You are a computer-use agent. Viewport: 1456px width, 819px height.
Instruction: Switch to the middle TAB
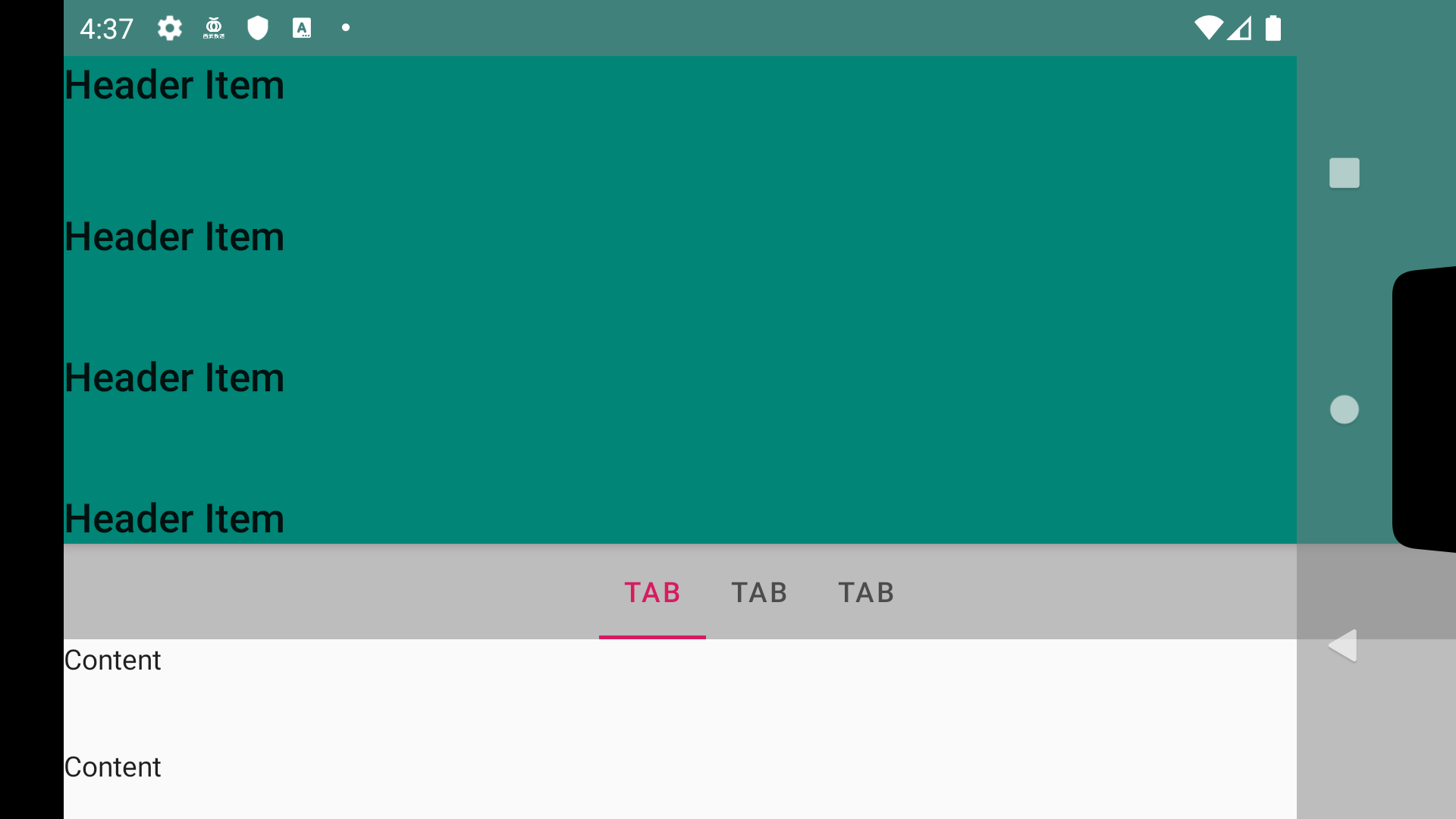tap(759, 592)
